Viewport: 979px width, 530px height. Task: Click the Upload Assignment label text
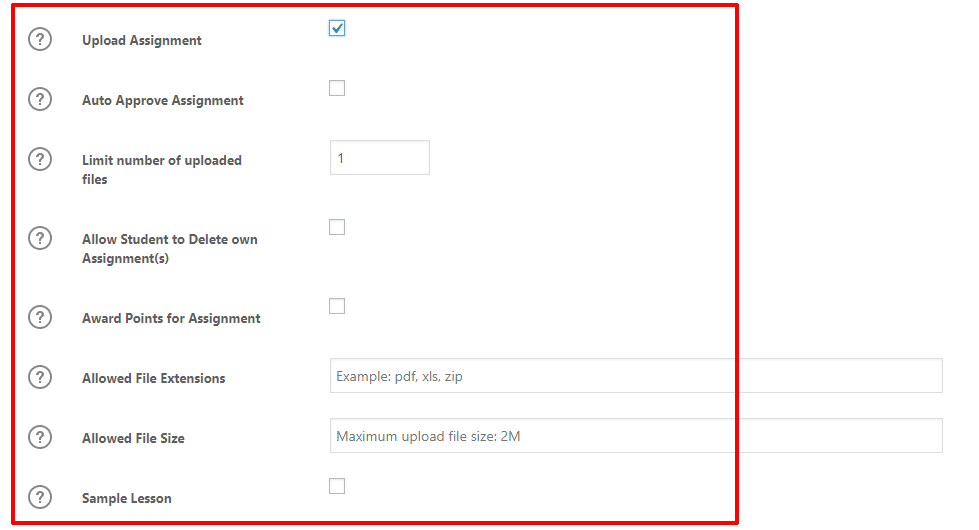(142, 41)
